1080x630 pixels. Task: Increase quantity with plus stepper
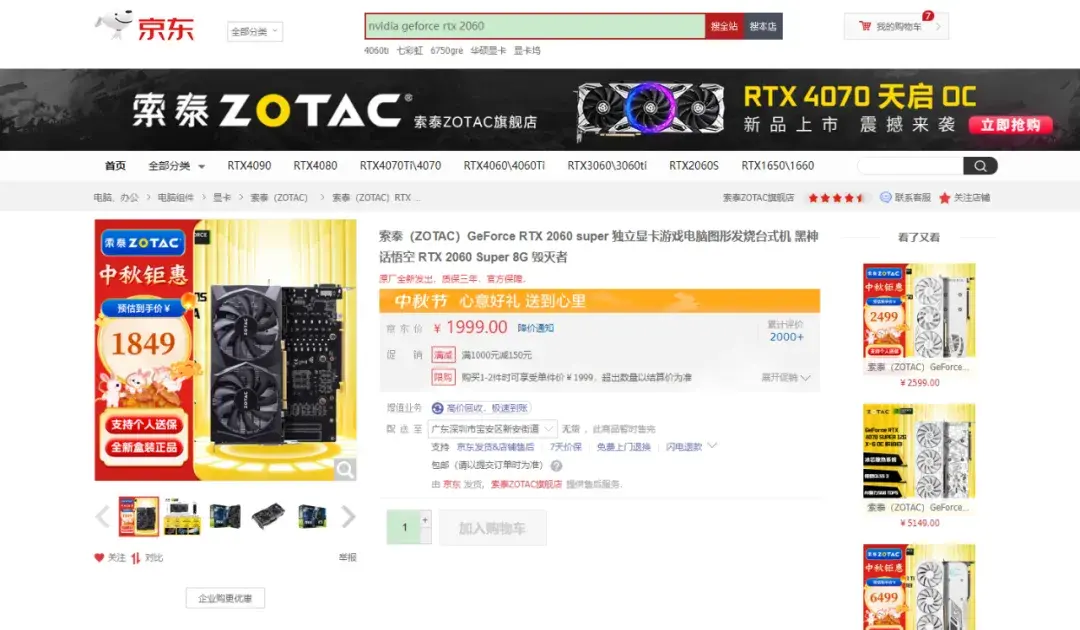coord(425,520)
